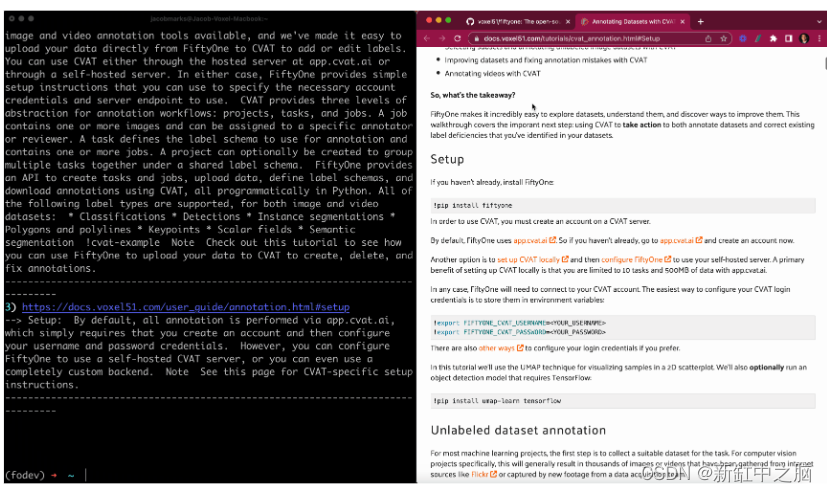Click 'So, what's the takeaway?' text

point(473,95)
